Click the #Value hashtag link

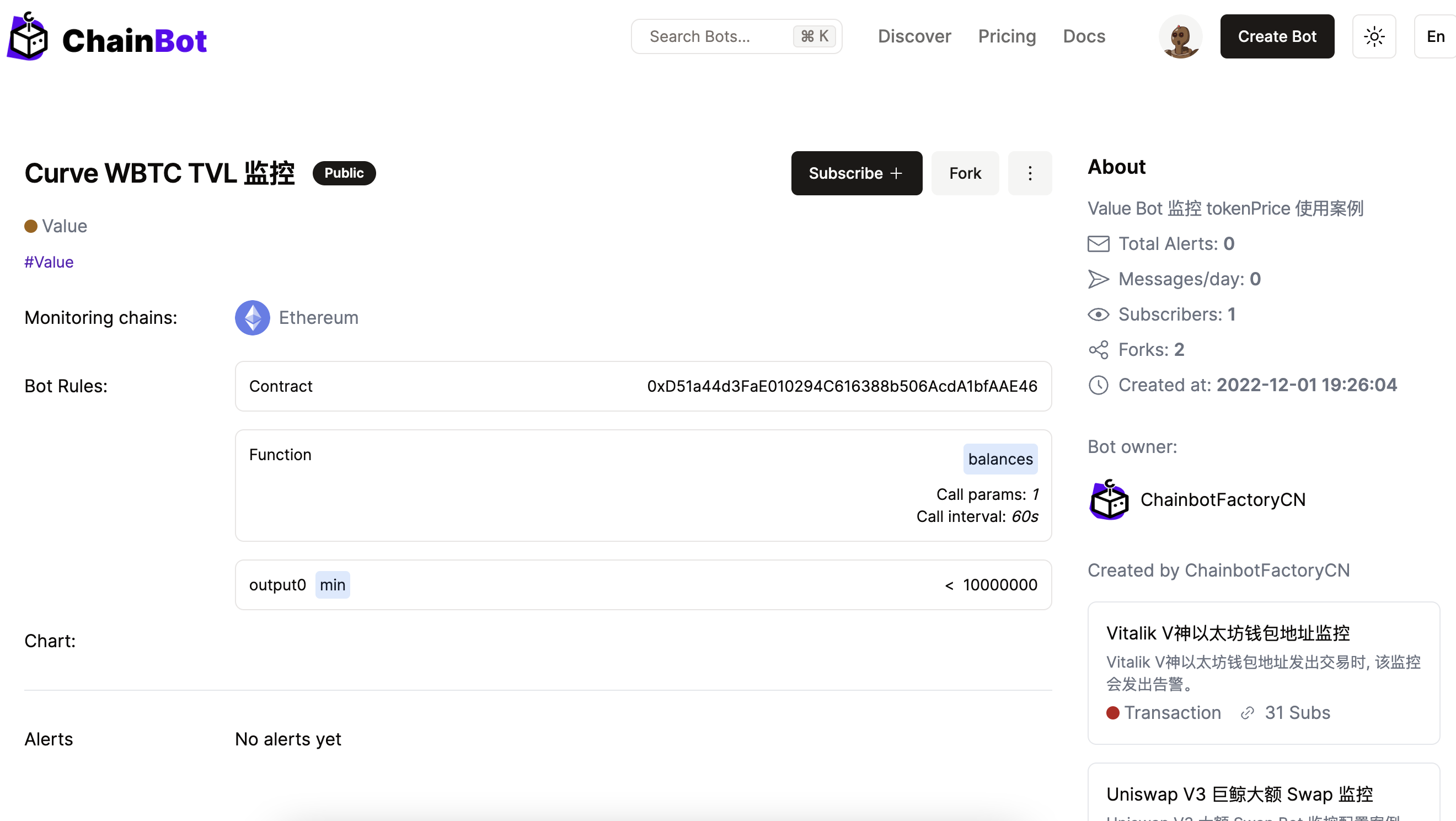(x=49, y=263)
